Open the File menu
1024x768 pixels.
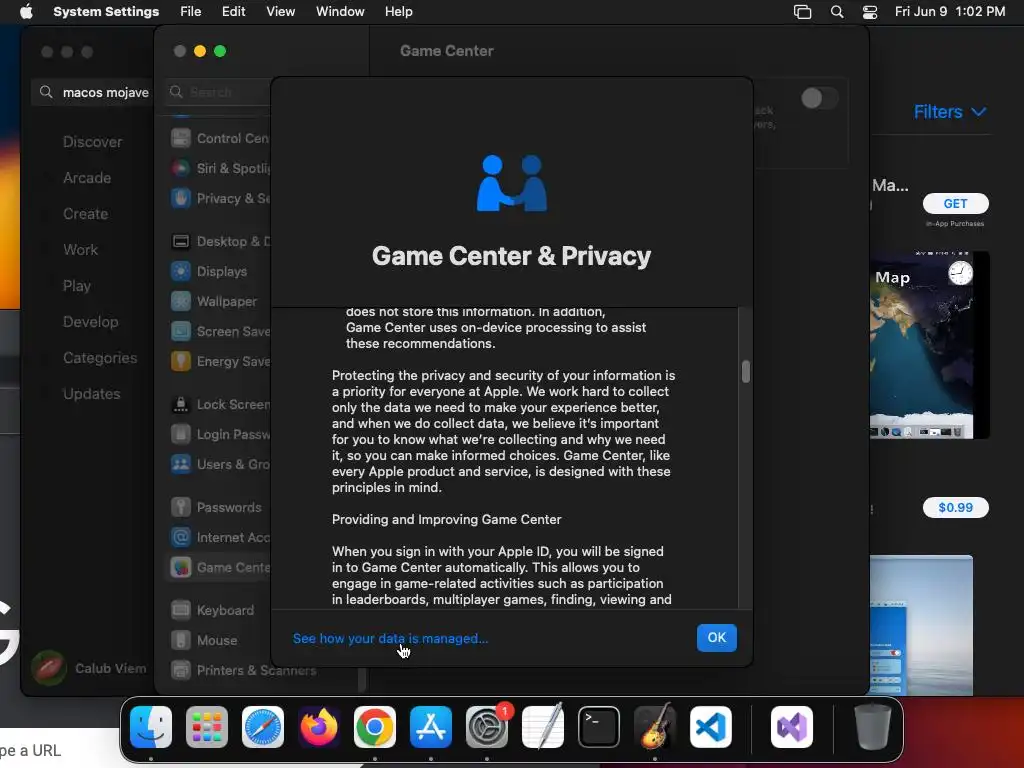(x=191, y=12)
